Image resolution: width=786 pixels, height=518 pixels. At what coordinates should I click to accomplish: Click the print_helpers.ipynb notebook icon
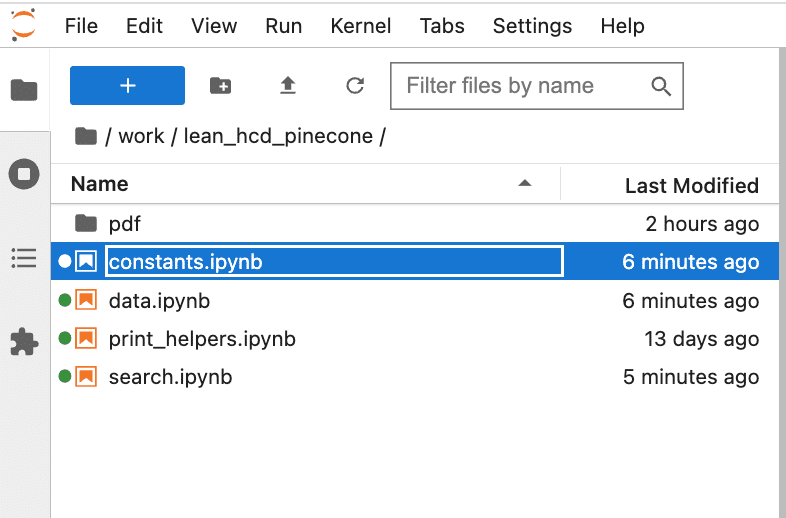click(x=86, y=339)
